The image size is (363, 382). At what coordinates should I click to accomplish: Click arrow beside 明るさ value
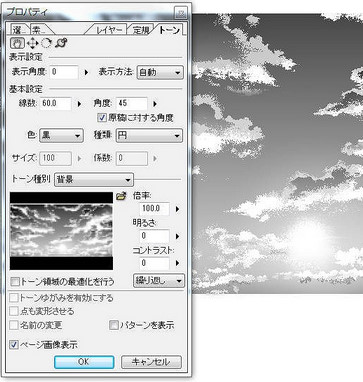pos(177,236)
